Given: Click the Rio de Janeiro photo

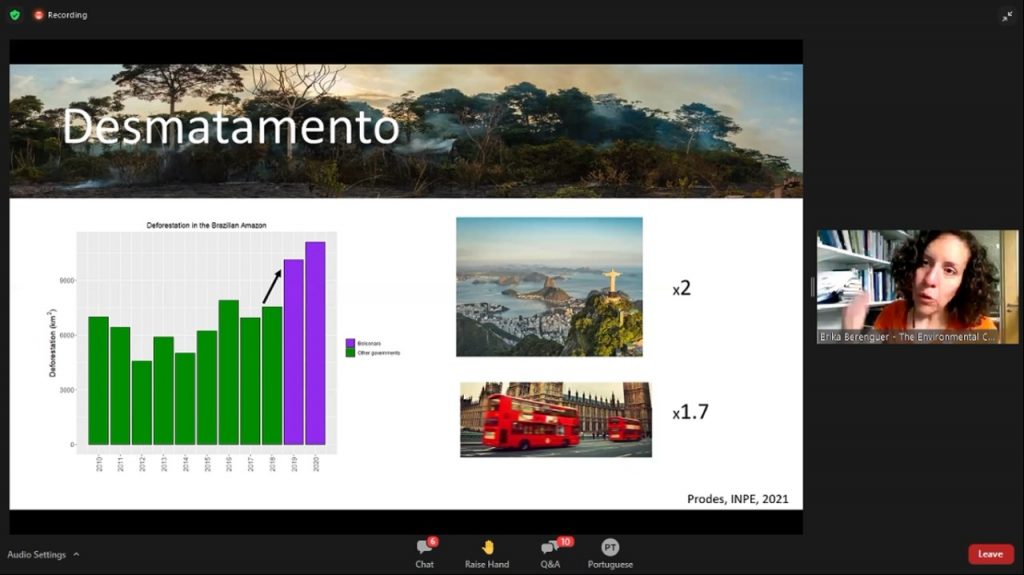Looking at the screenshot, I should 549,287.
